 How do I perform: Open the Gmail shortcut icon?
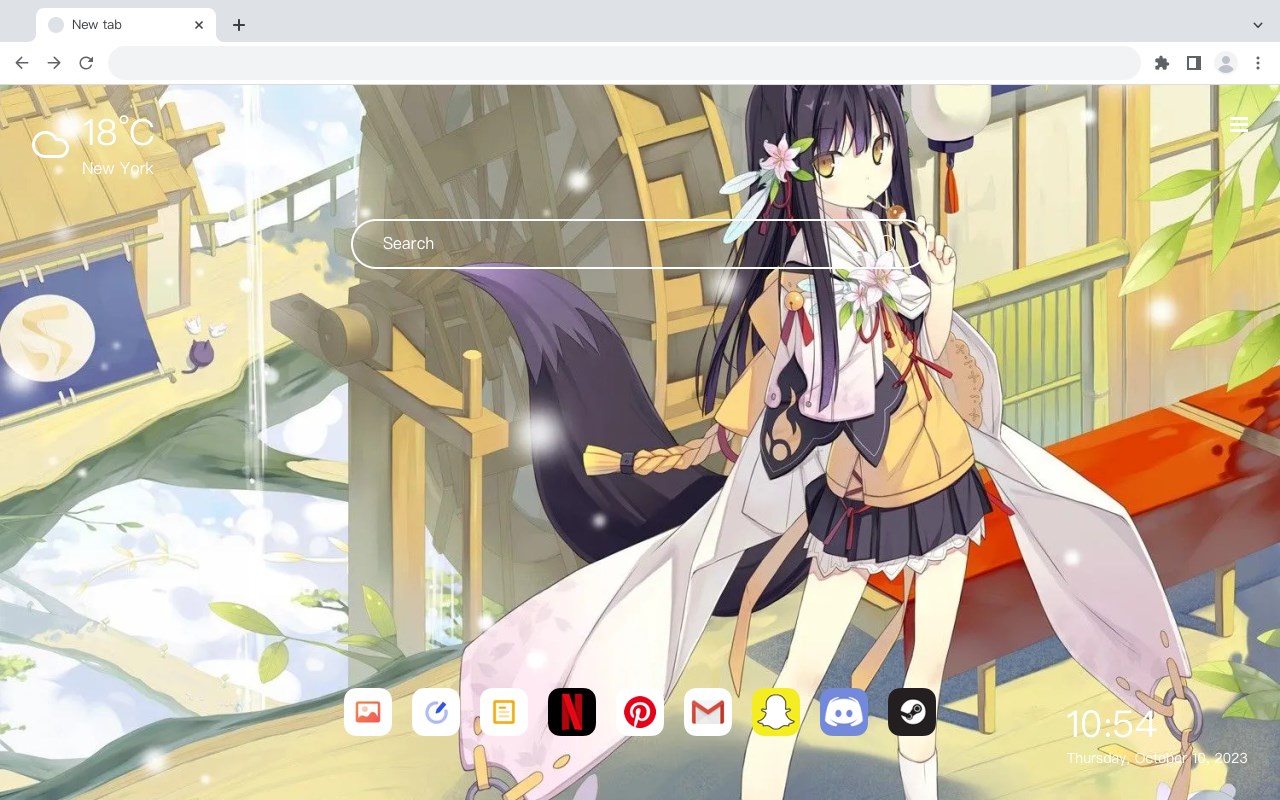[708, 712]
